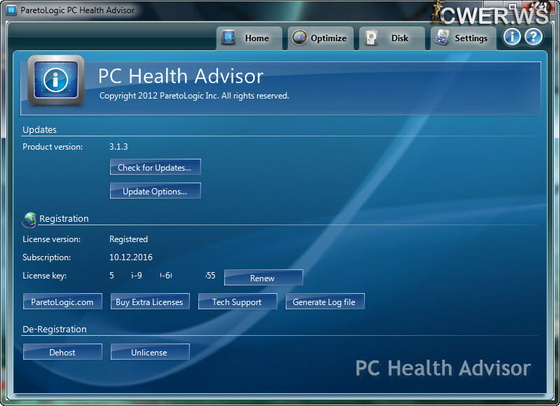Open help via question mark icon
560x406 pixels.
tap(534, 37)
